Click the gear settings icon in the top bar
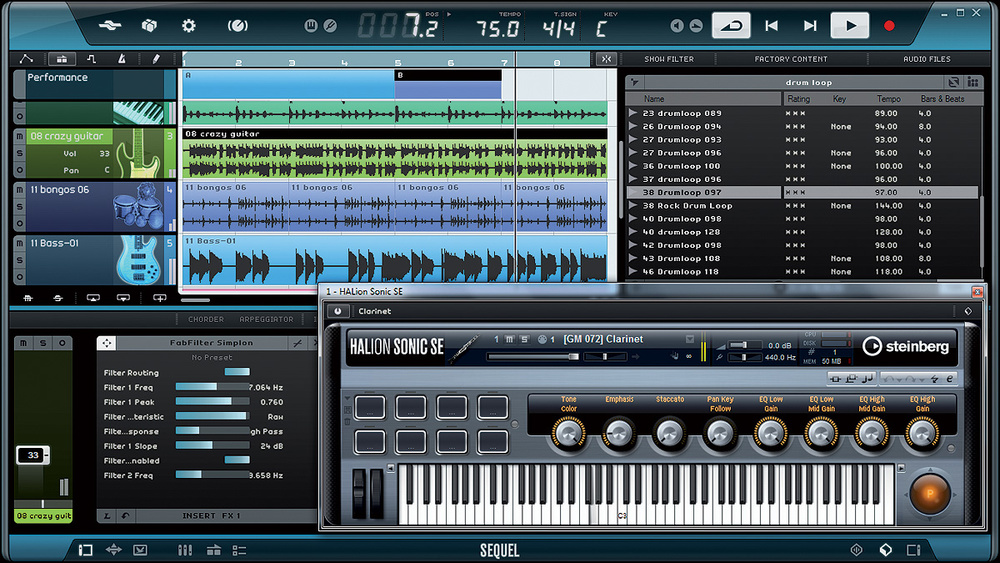Viewport: 1000px width, 563px height. (189, 26)
